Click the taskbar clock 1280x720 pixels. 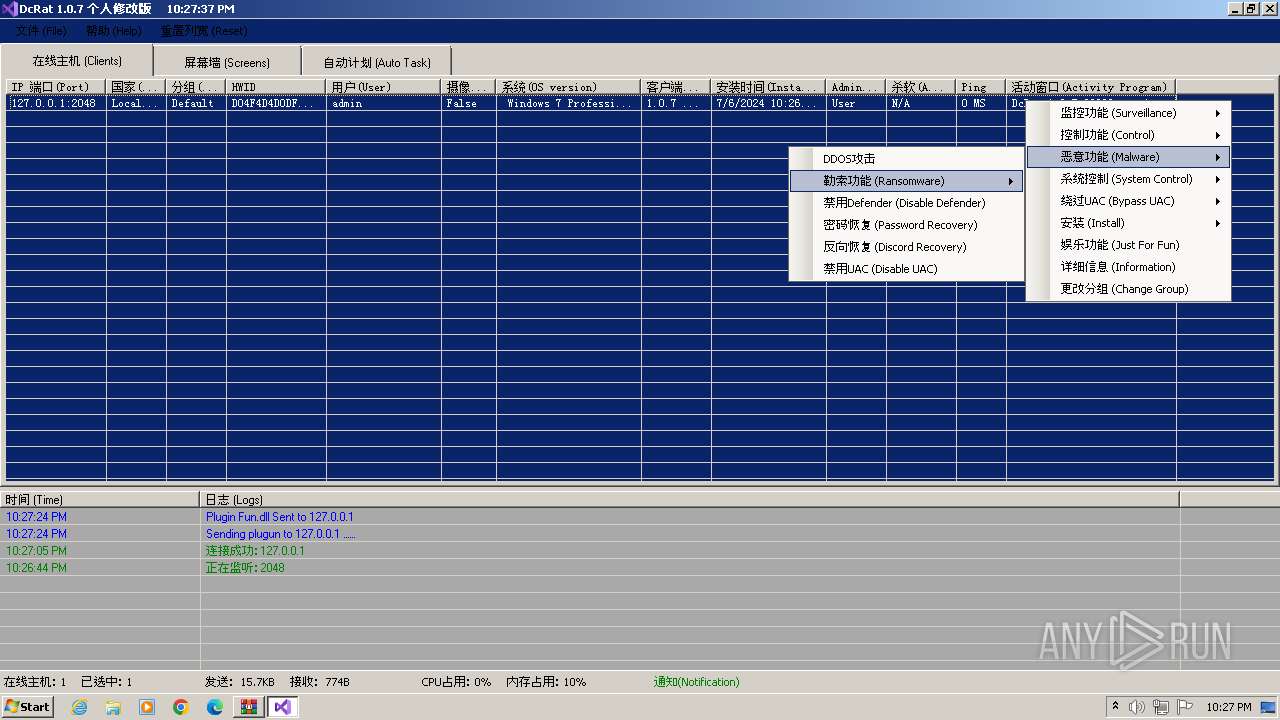[1229, 707]
